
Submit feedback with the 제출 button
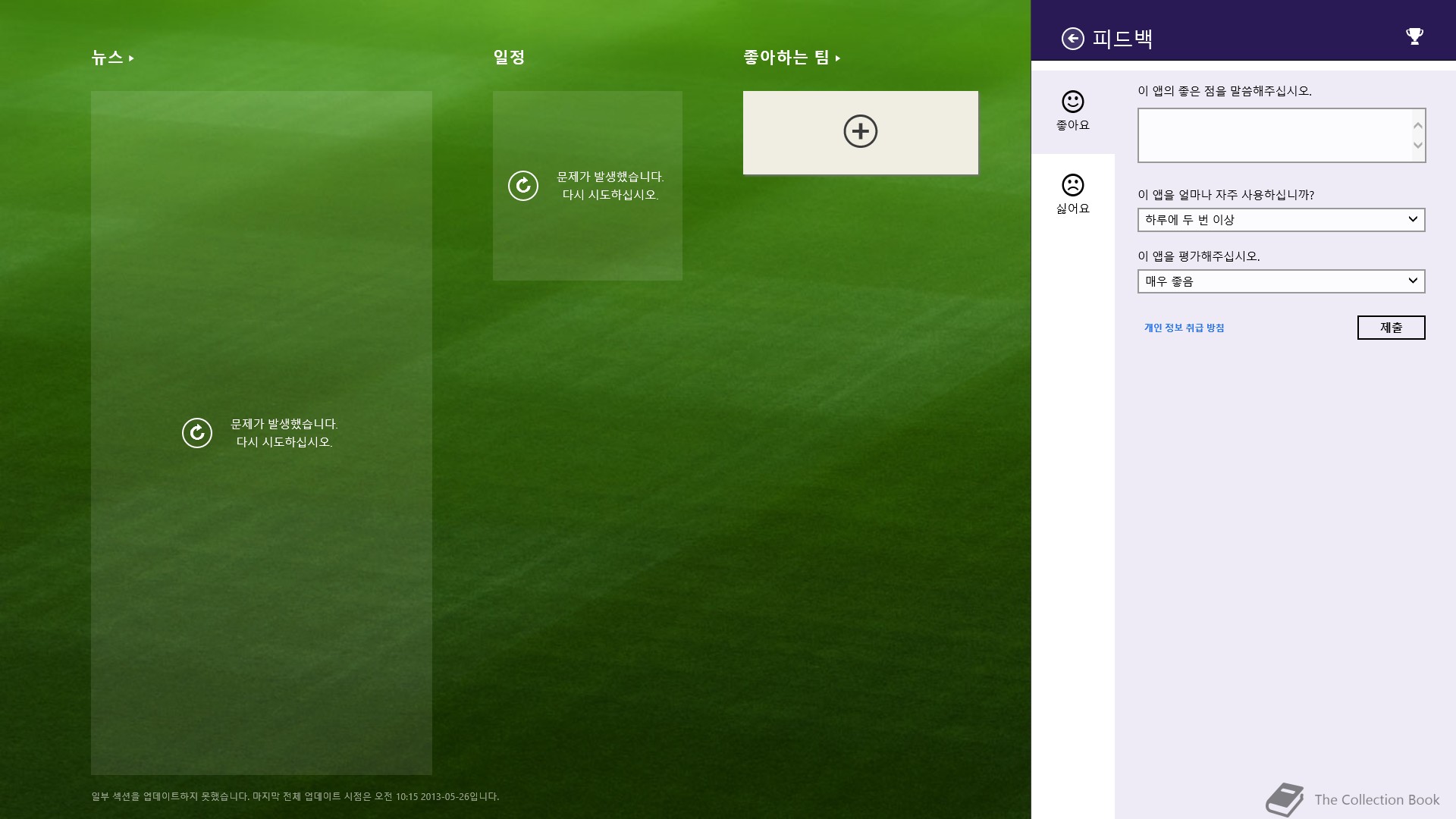(1391, 328)
